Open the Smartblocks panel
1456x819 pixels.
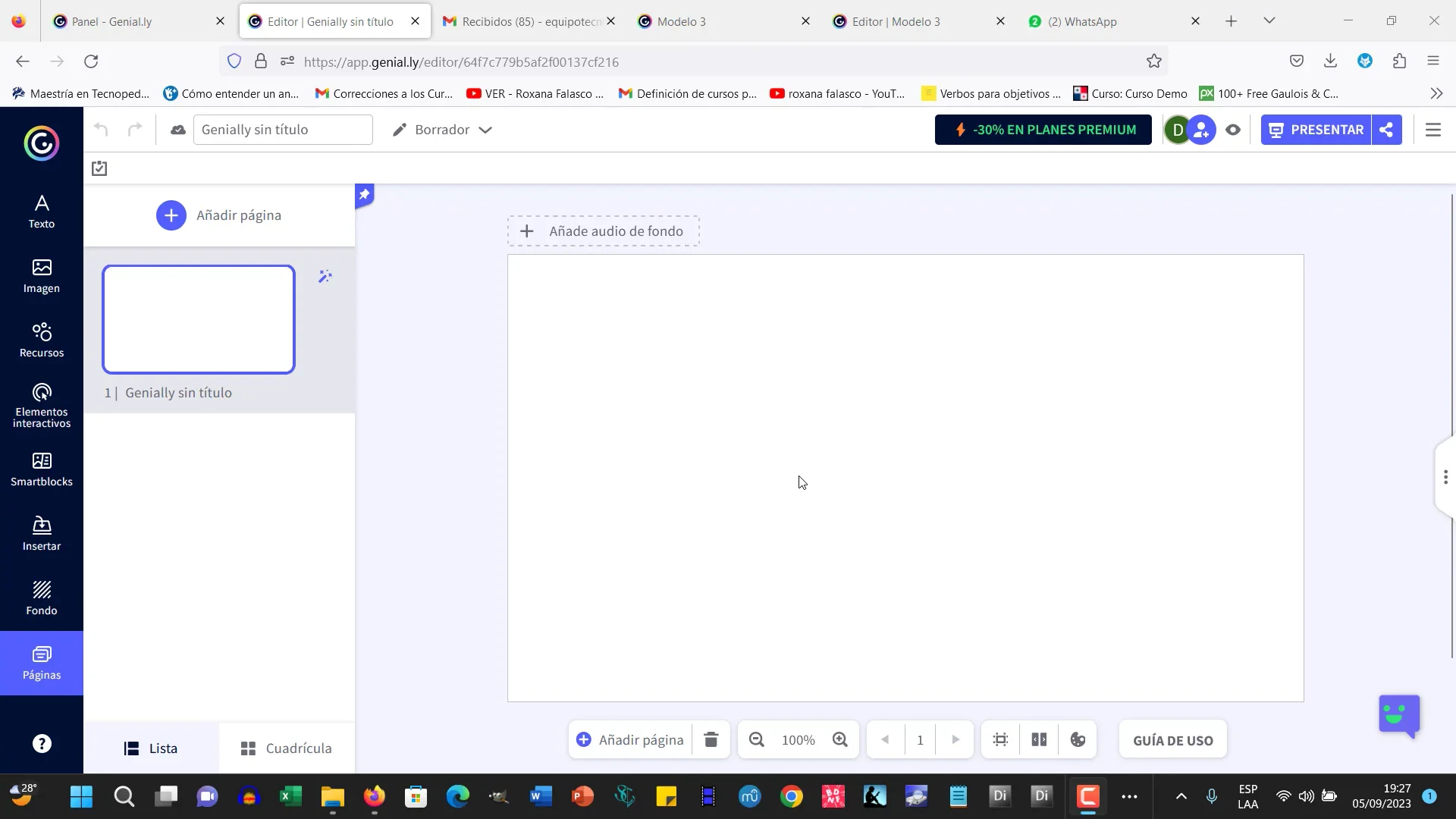point(42,469)
